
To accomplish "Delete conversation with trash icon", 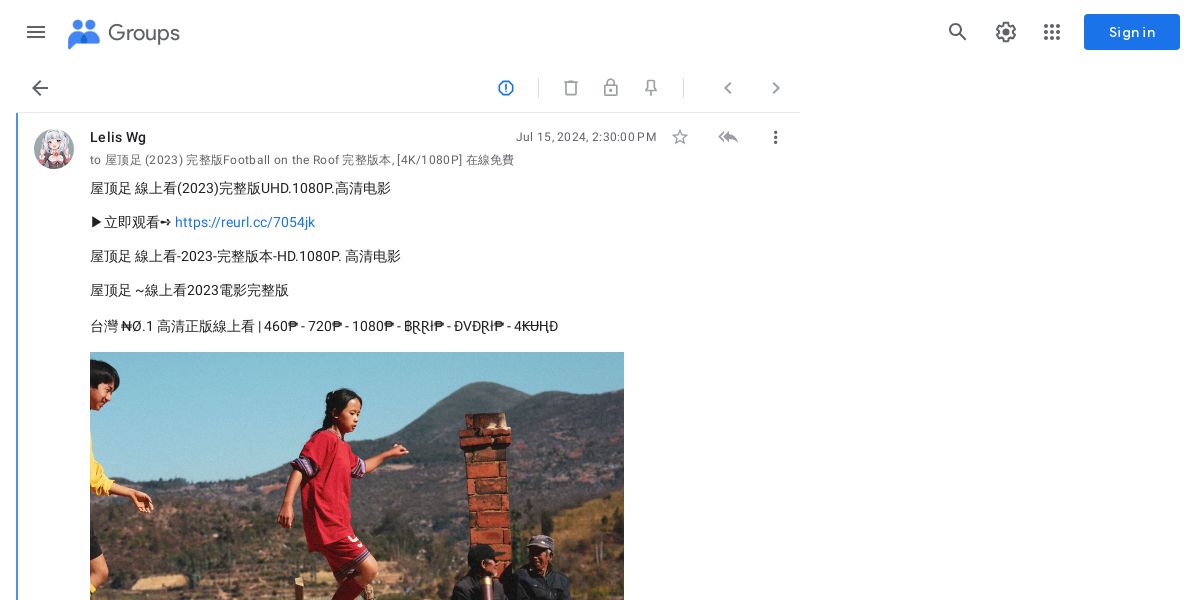I will tap(571, 88).
